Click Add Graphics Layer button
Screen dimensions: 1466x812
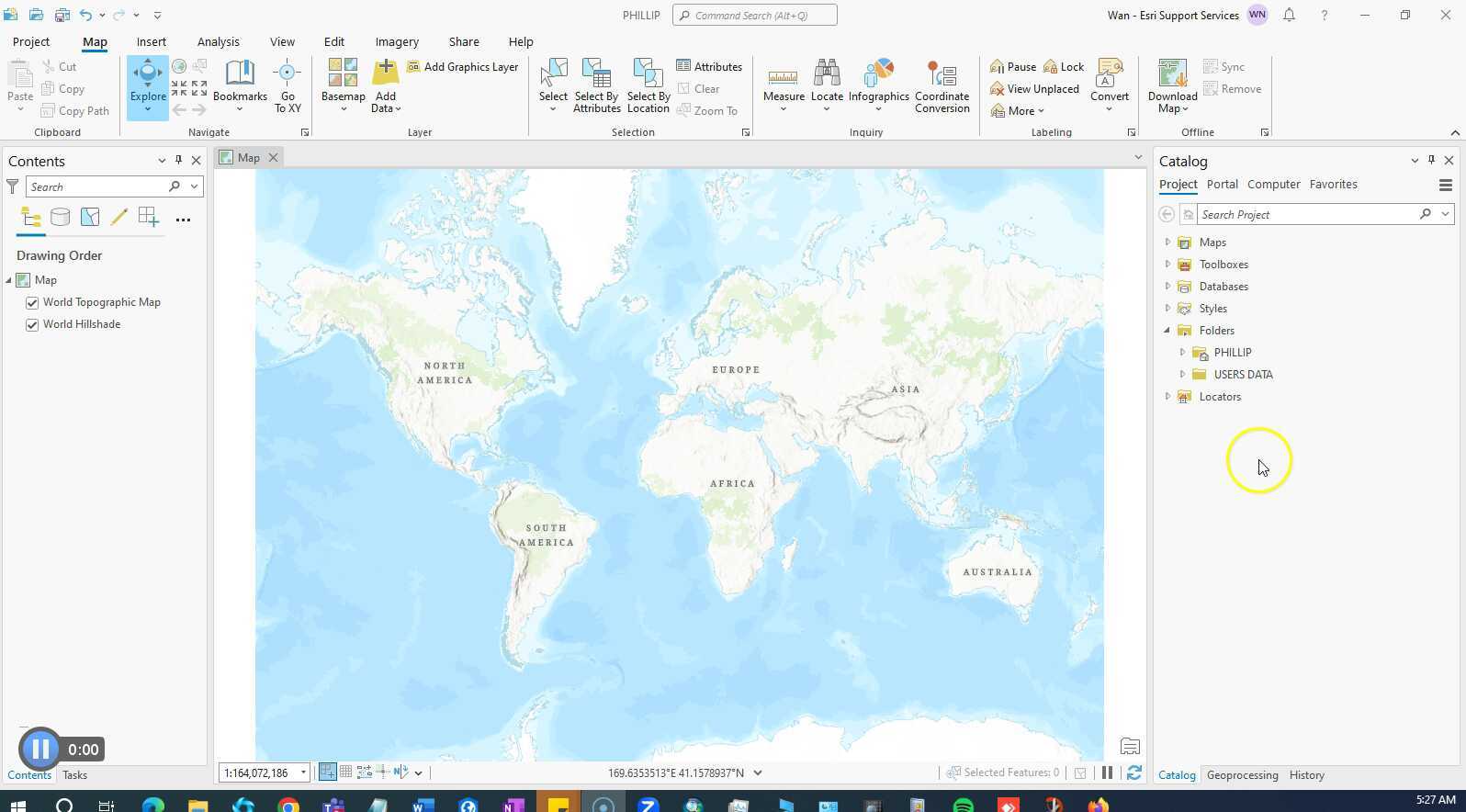463,67
